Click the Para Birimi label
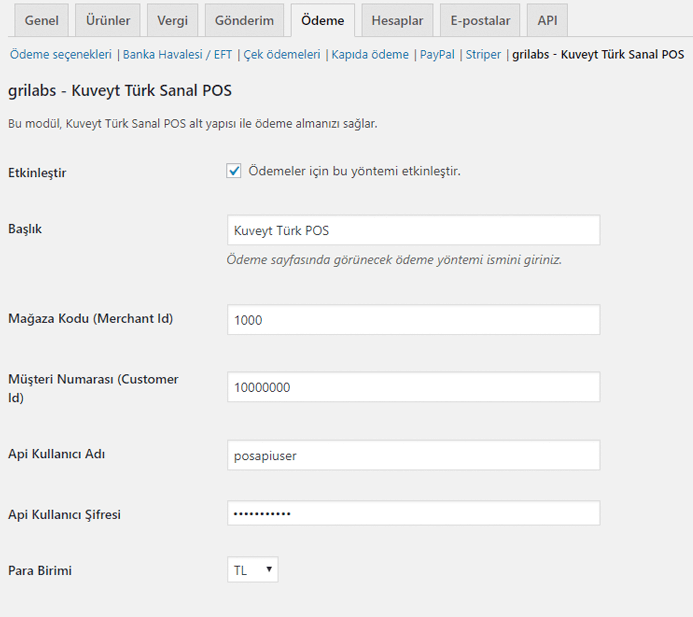 pos(40,571)
